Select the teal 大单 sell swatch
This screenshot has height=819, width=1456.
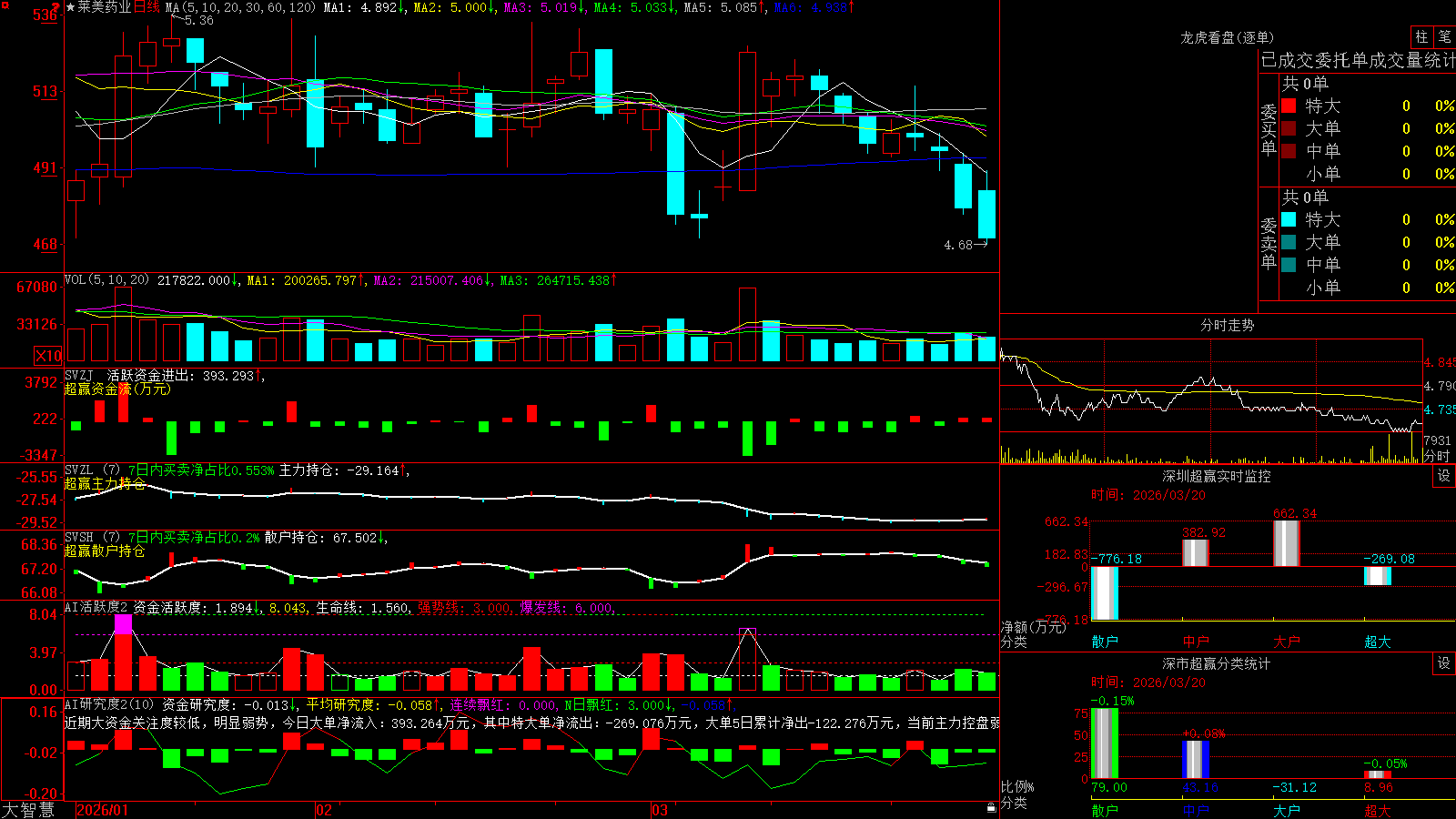coord(1289,242)
